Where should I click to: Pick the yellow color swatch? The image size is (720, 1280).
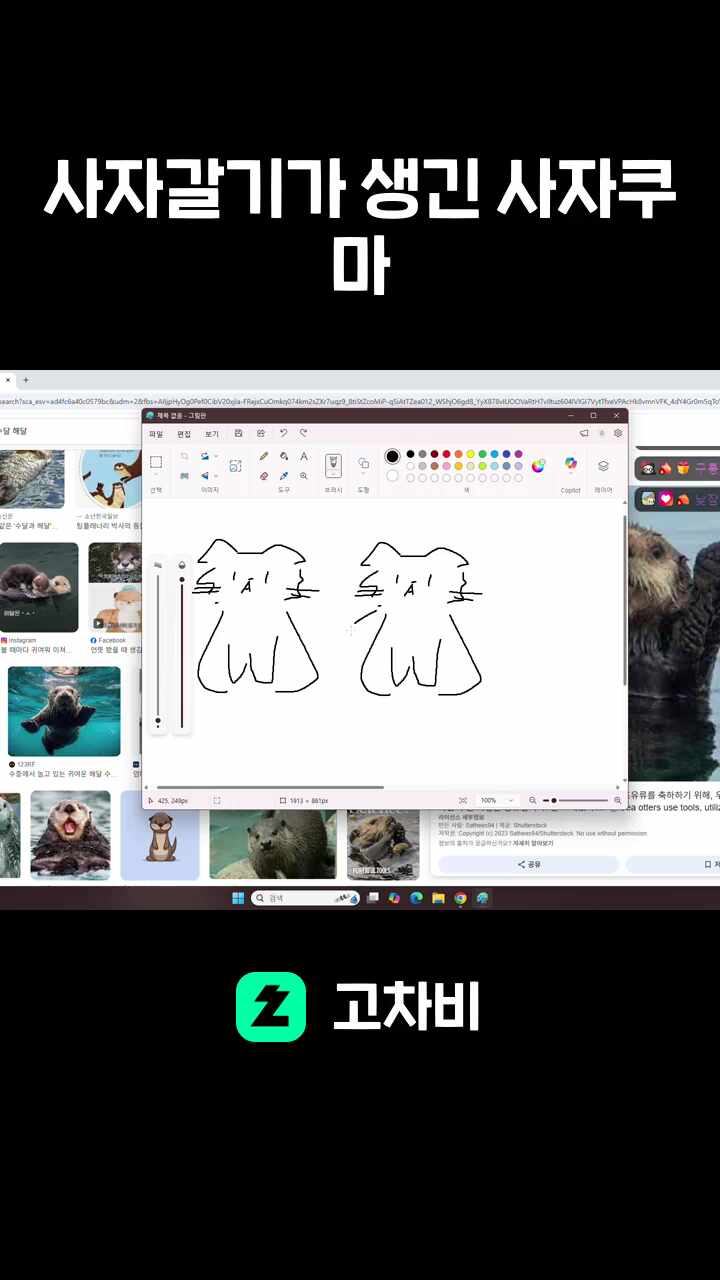click(470, 454)
